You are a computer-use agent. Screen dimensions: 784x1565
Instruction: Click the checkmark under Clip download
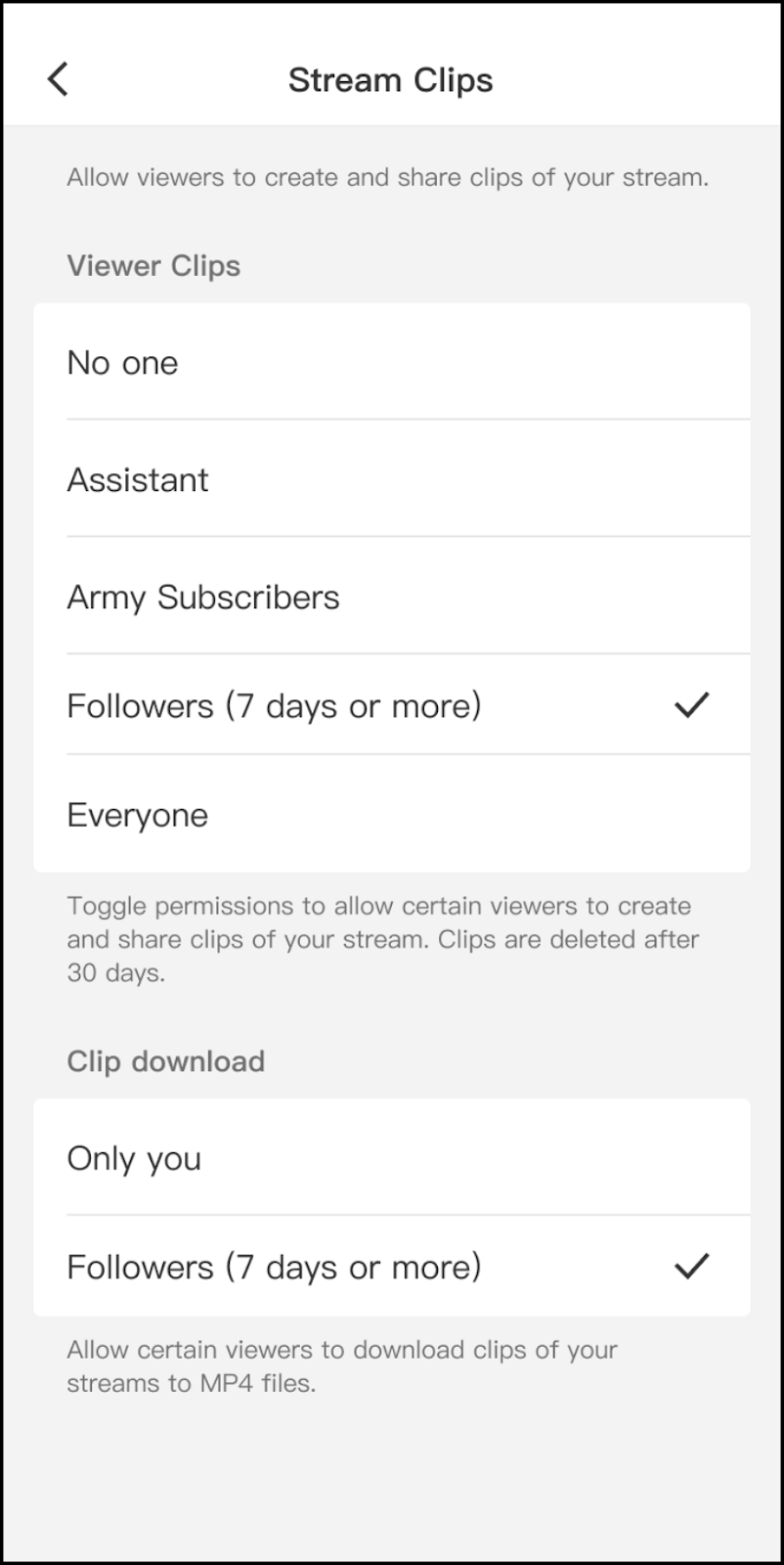point(691,1267)
